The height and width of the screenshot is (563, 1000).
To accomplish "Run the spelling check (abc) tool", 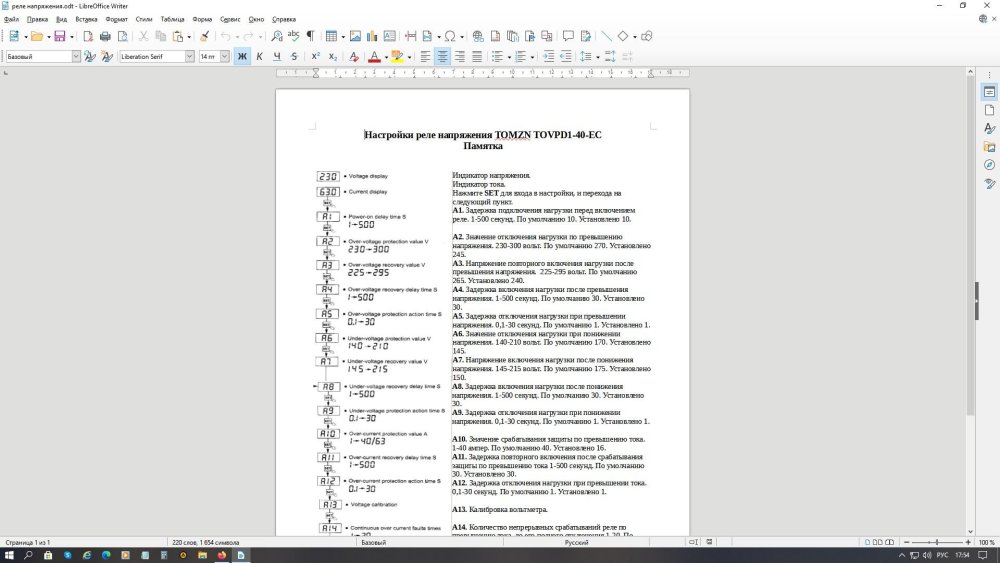I will [x=293, y=36].
